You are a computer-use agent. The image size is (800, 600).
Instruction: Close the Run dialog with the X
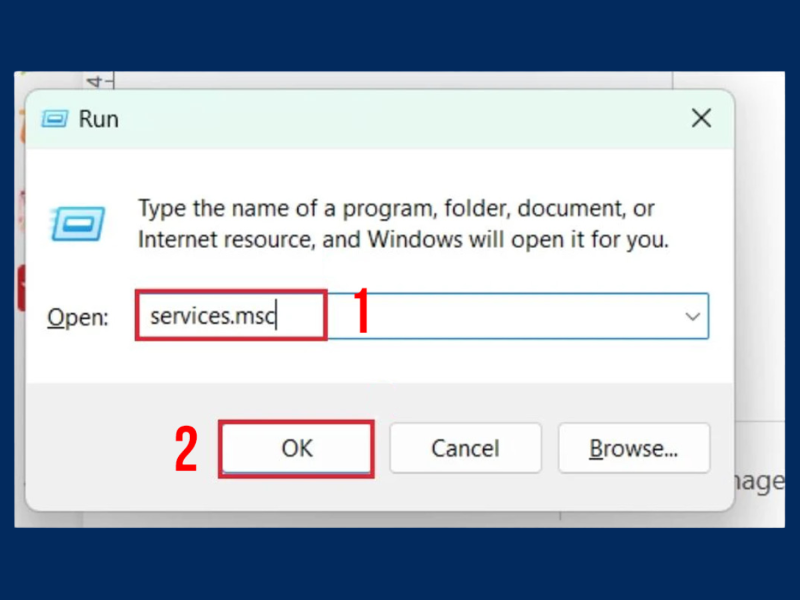point(701,118)
